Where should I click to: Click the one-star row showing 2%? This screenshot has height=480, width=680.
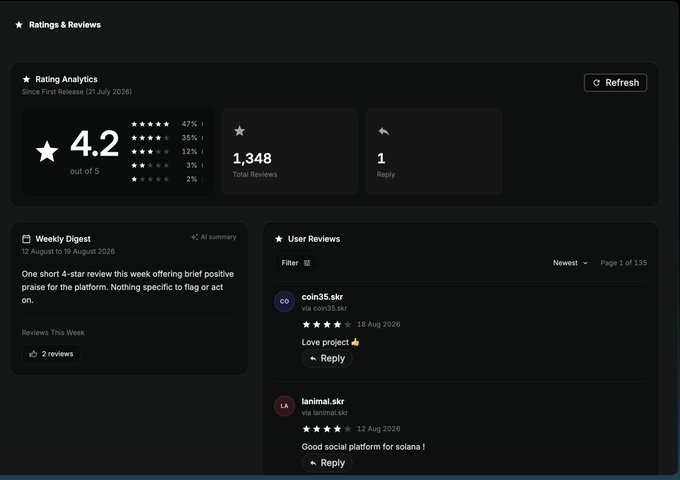(167, 179)
